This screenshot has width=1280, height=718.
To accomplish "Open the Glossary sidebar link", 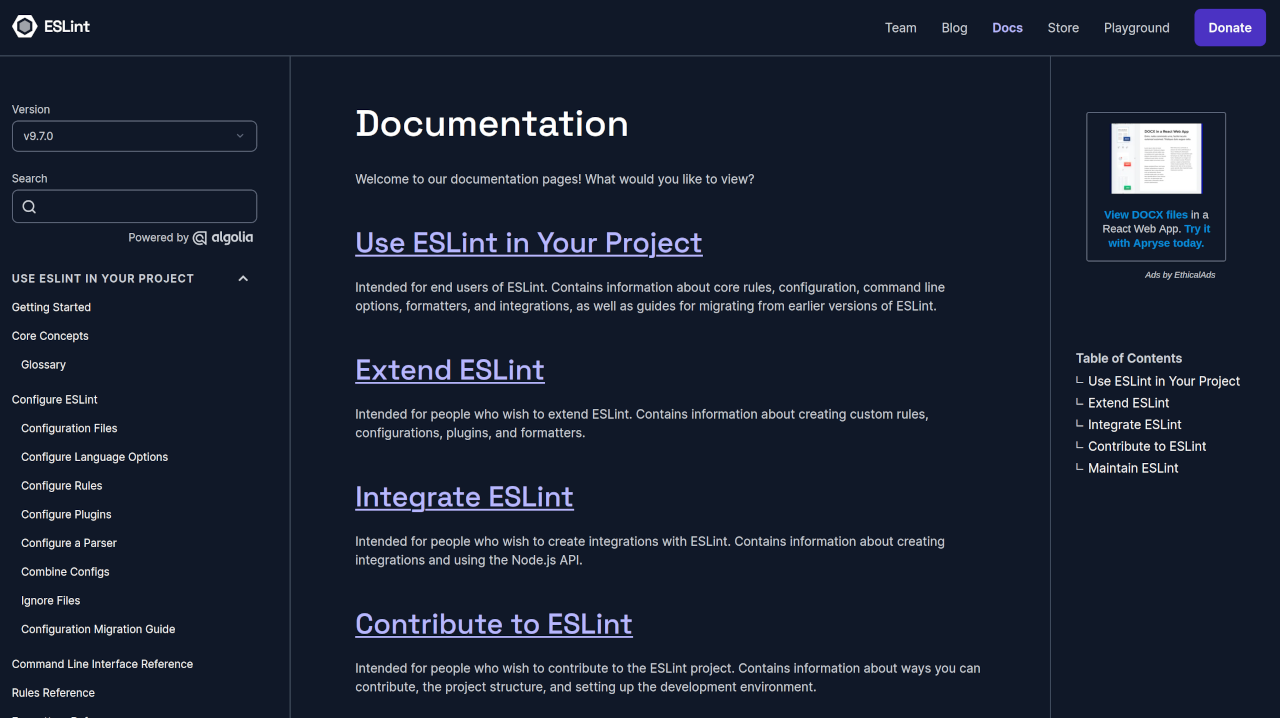I will coord(43,365).
